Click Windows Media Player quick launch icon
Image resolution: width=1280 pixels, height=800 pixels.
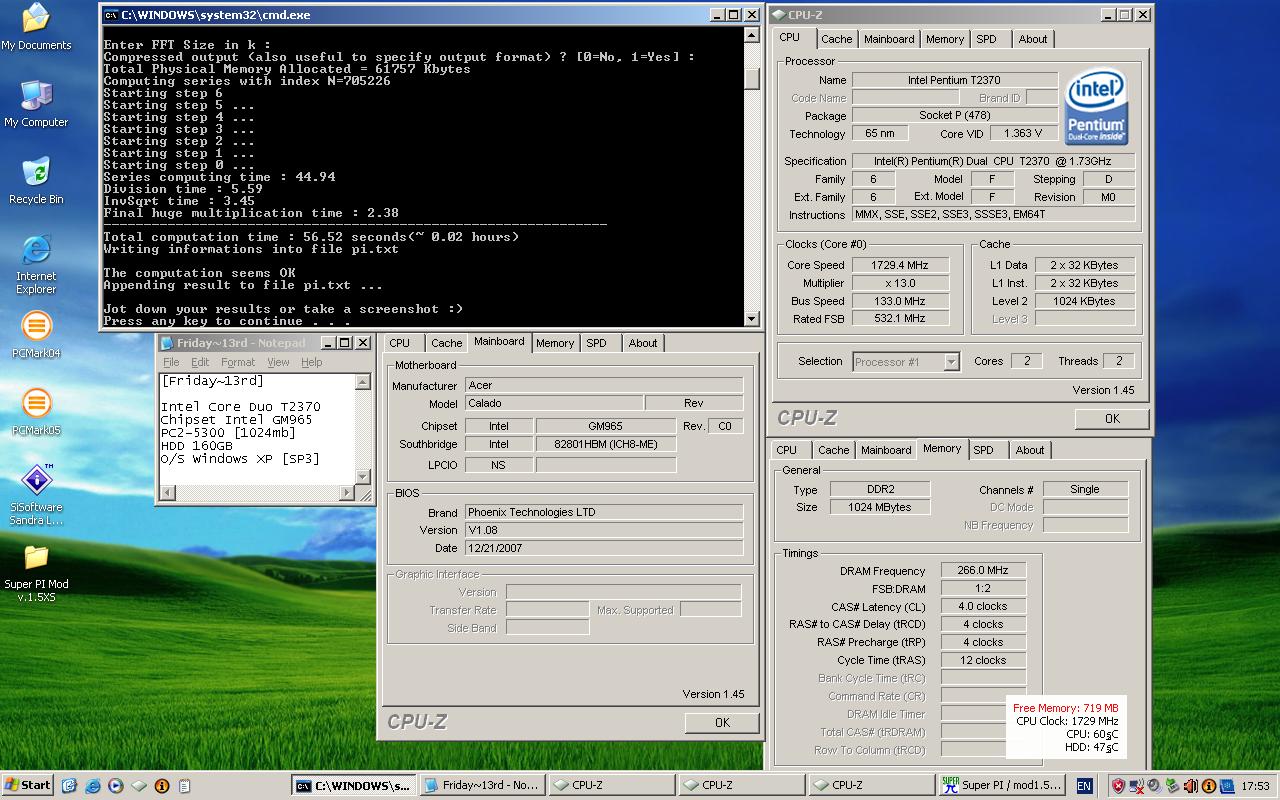(x=115, y=786)
